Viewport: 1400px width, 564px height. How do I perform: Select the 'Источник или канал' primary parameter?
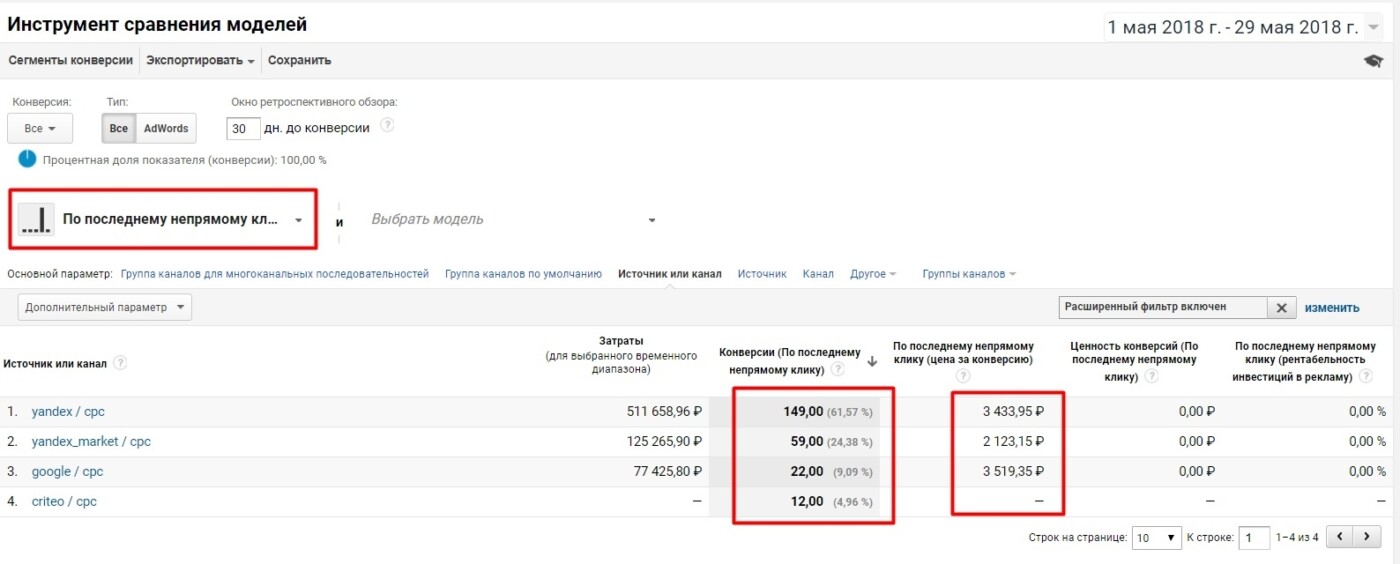pyautogui.click(x=670, y=274)
